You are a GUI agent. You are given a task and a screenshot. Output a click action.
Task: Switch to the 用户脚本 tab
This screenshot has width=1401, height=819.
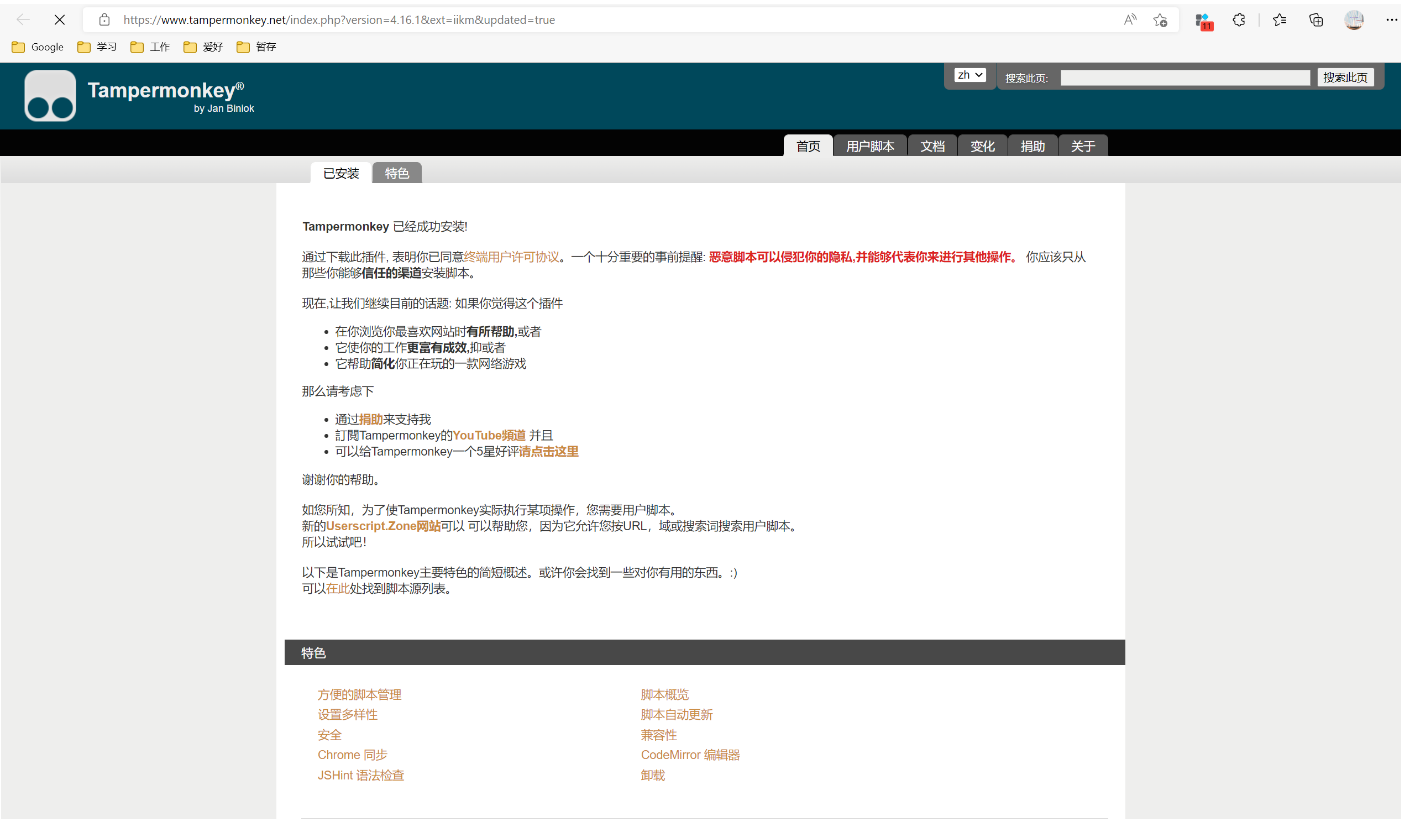pos(870,146)
